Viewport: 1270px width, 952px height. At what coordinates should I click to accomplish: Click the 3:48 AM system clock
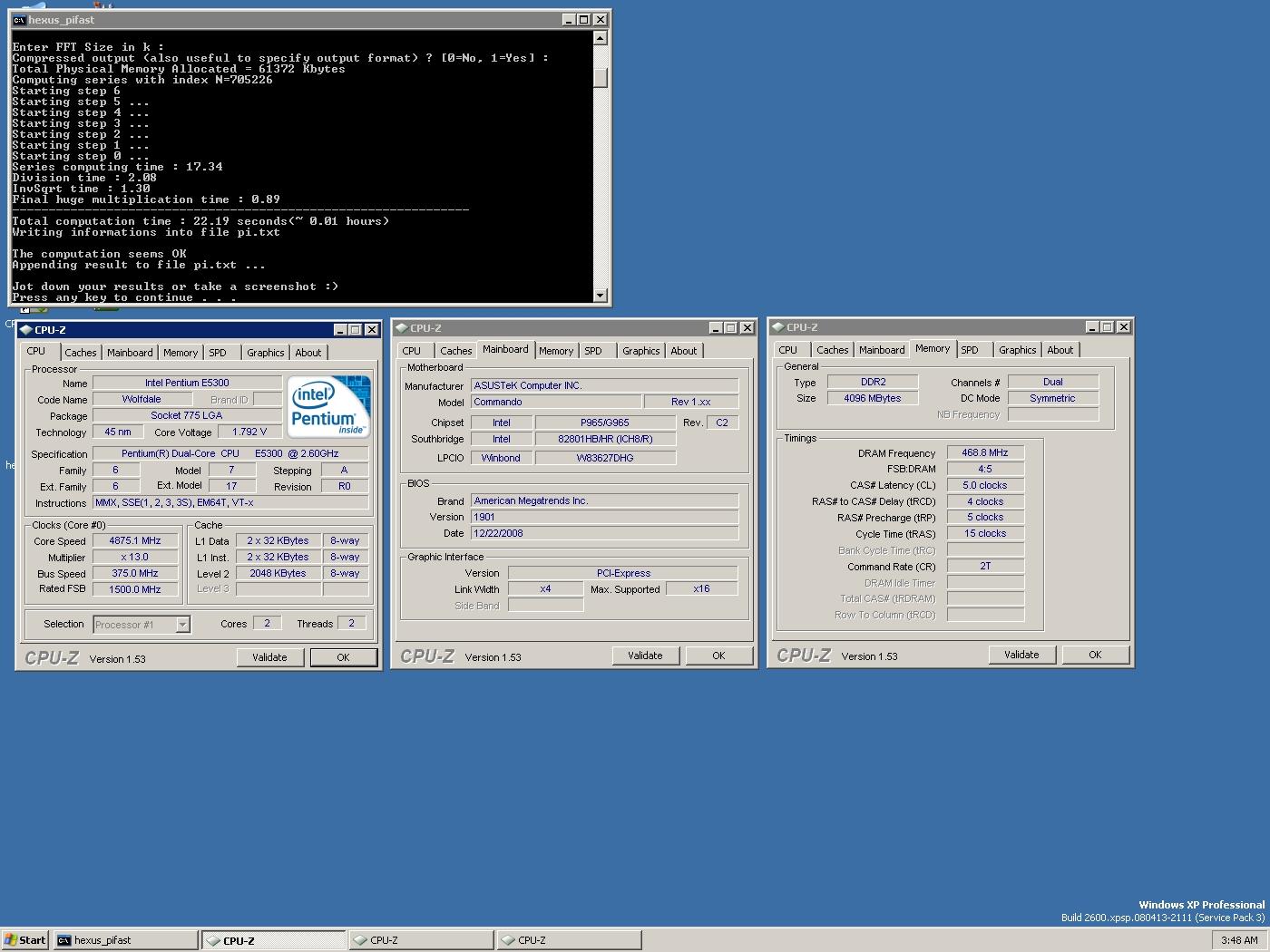tap(1239, 940)
